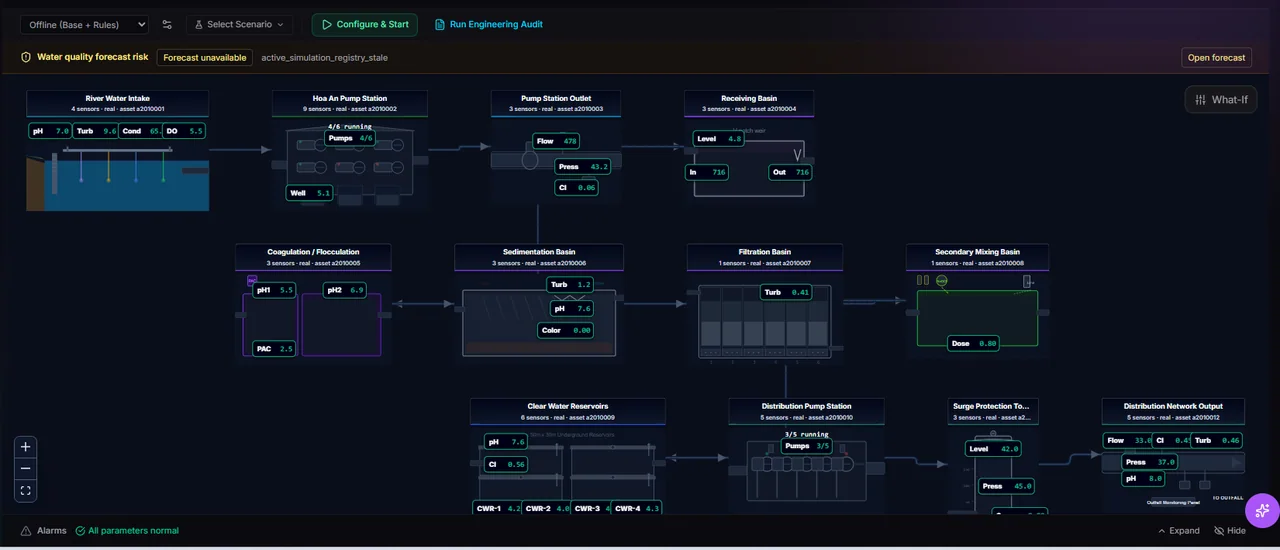Hide the alarms bar
This screenshot has height=550, width=1280.
pyautogui.click(x=1230, y=531)
